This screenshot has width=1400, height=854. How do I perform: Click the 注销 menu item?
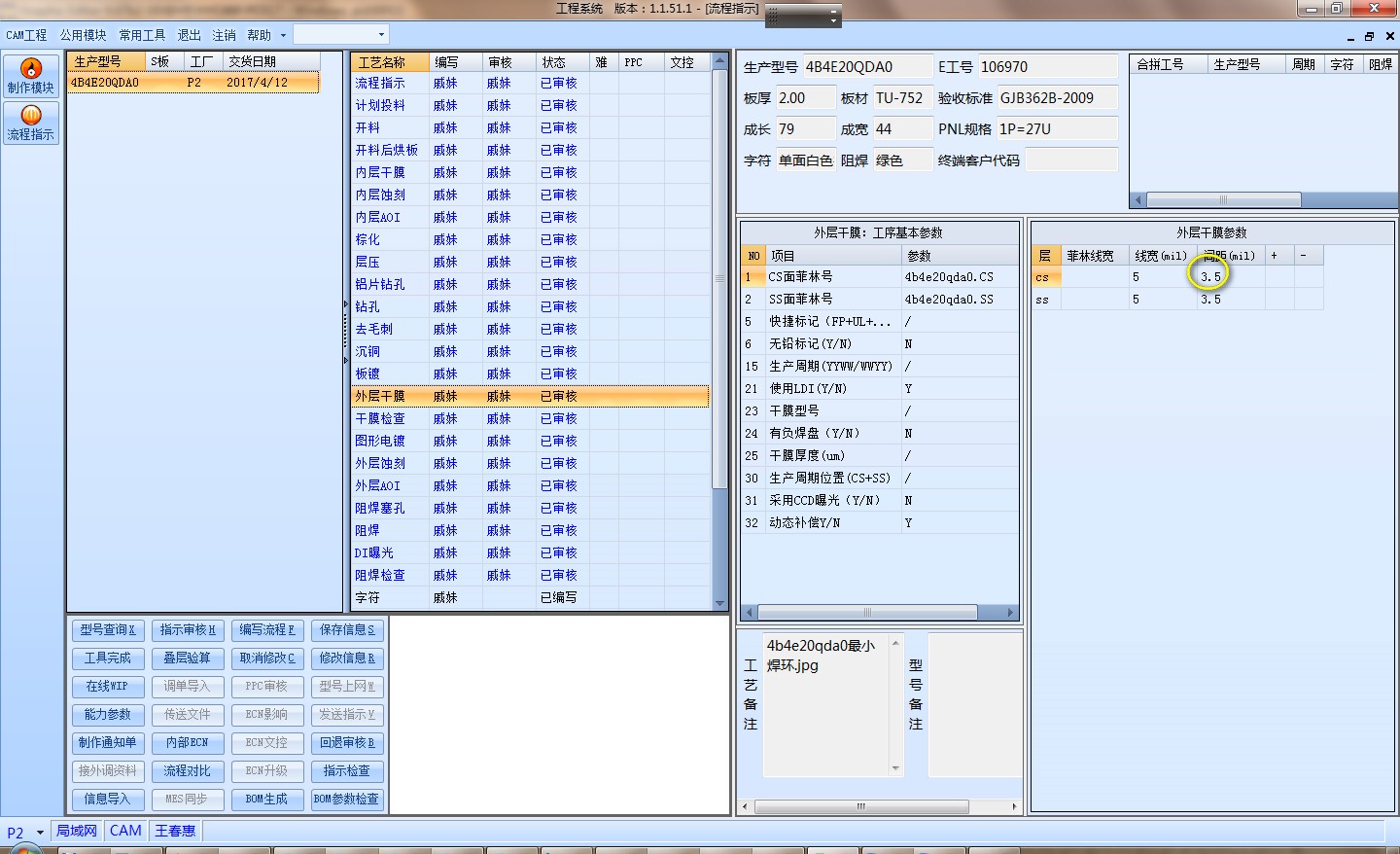pyautogui.click(x=225, y=35)
